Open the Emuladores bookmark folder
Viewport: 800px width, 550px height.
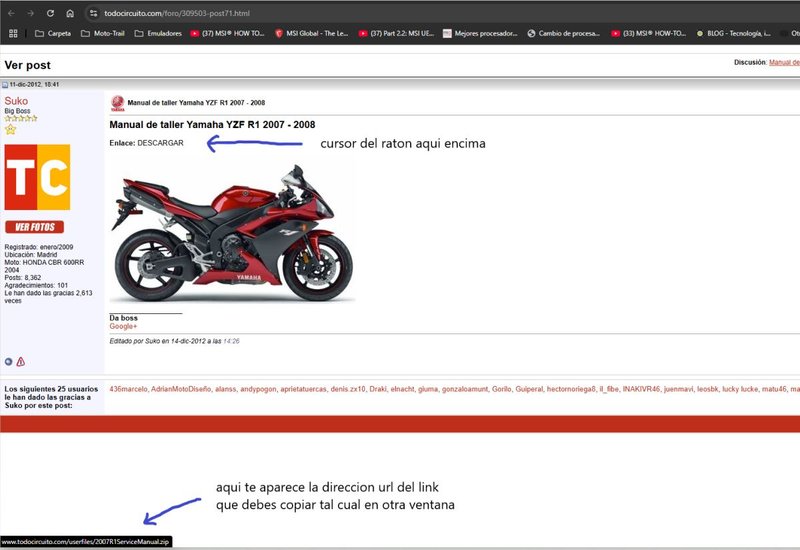(158, 33)
